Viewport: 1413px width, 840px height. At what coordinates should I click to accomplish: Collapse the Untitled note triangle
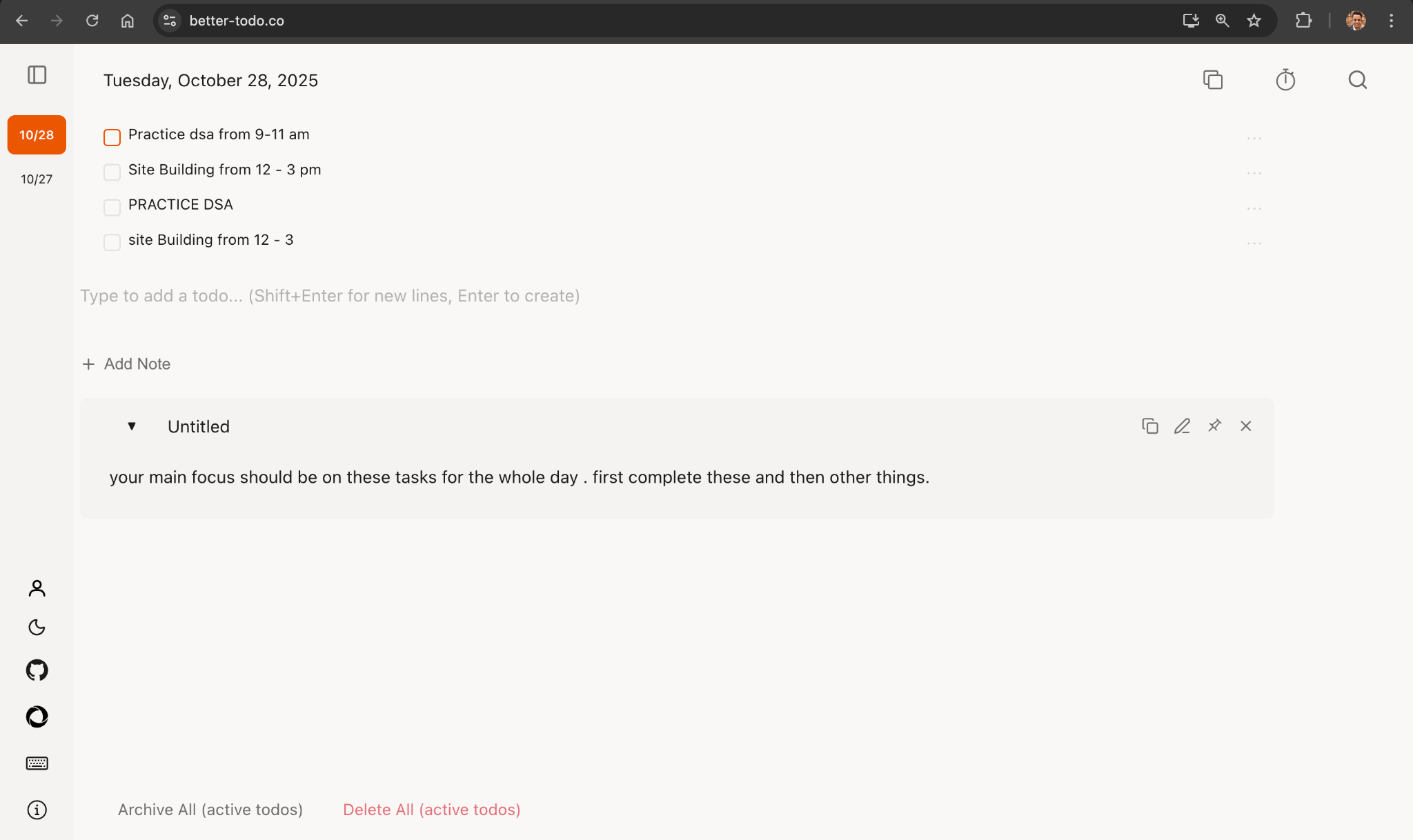pyautogui.click(x=132, y=426)
